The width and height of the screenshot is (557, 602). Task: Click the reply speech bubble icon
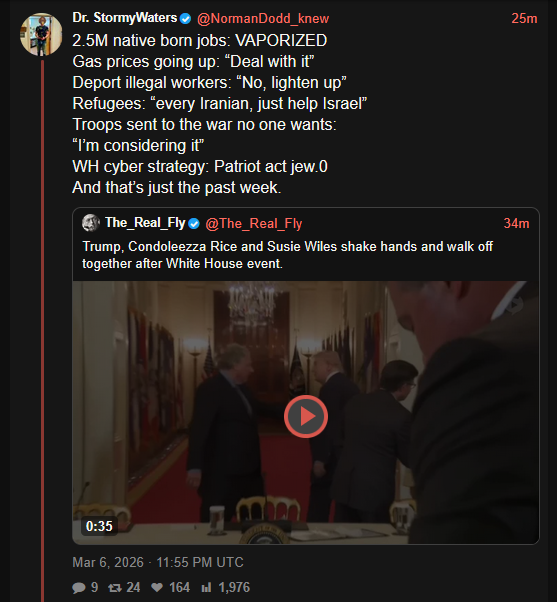[x=79, y=587]
